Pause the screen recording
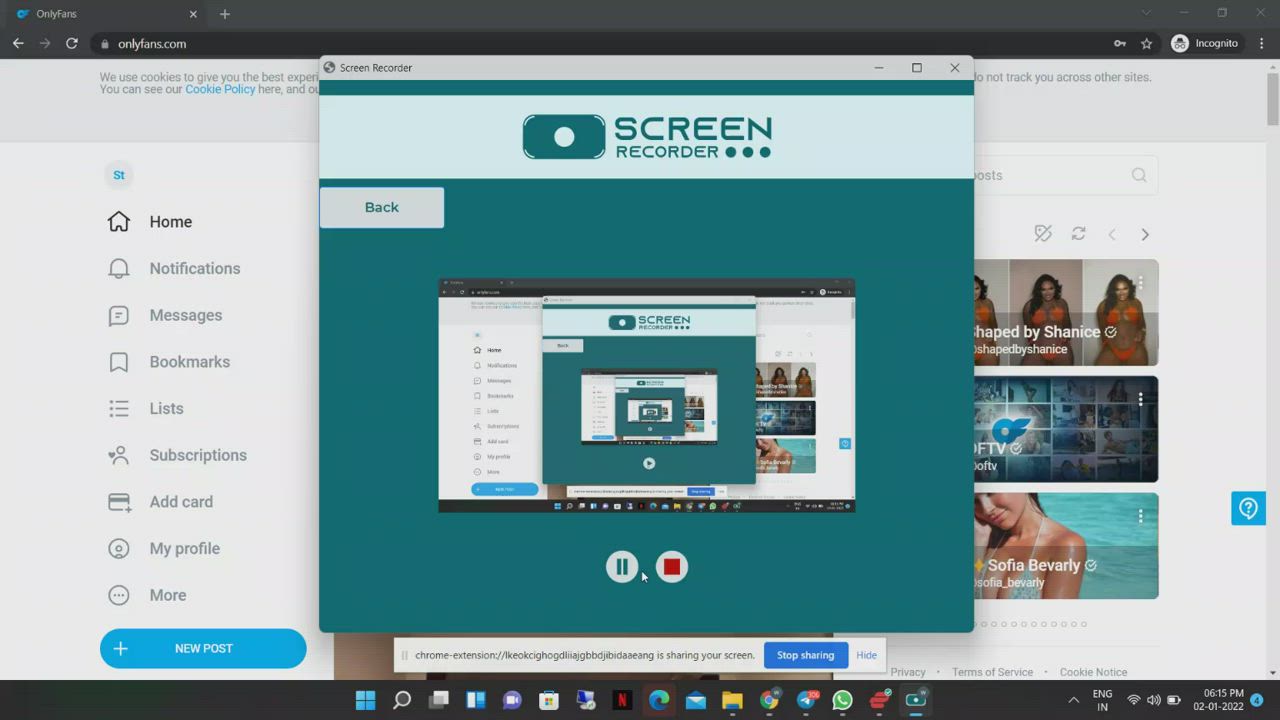The width and height of the screenshot is (1280, 720). [x=621, y=567]
